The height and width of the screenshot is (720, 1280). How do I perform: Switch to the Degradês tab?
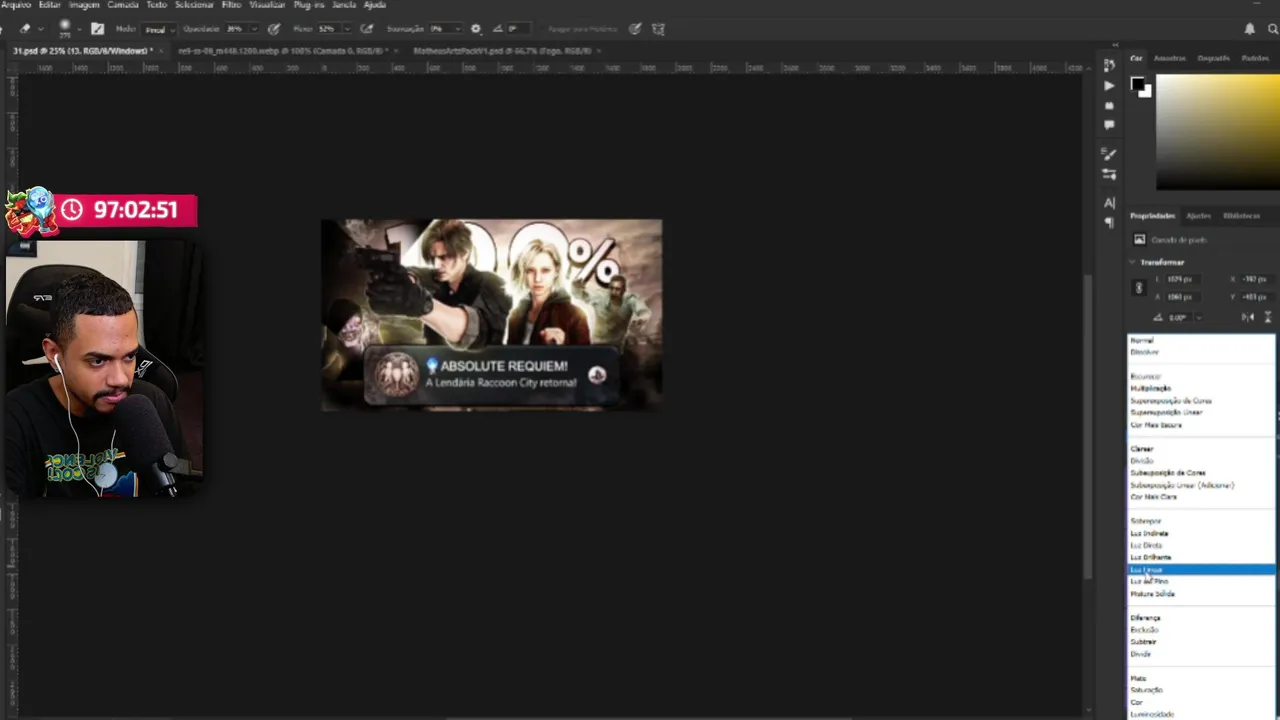point(1213,58)
